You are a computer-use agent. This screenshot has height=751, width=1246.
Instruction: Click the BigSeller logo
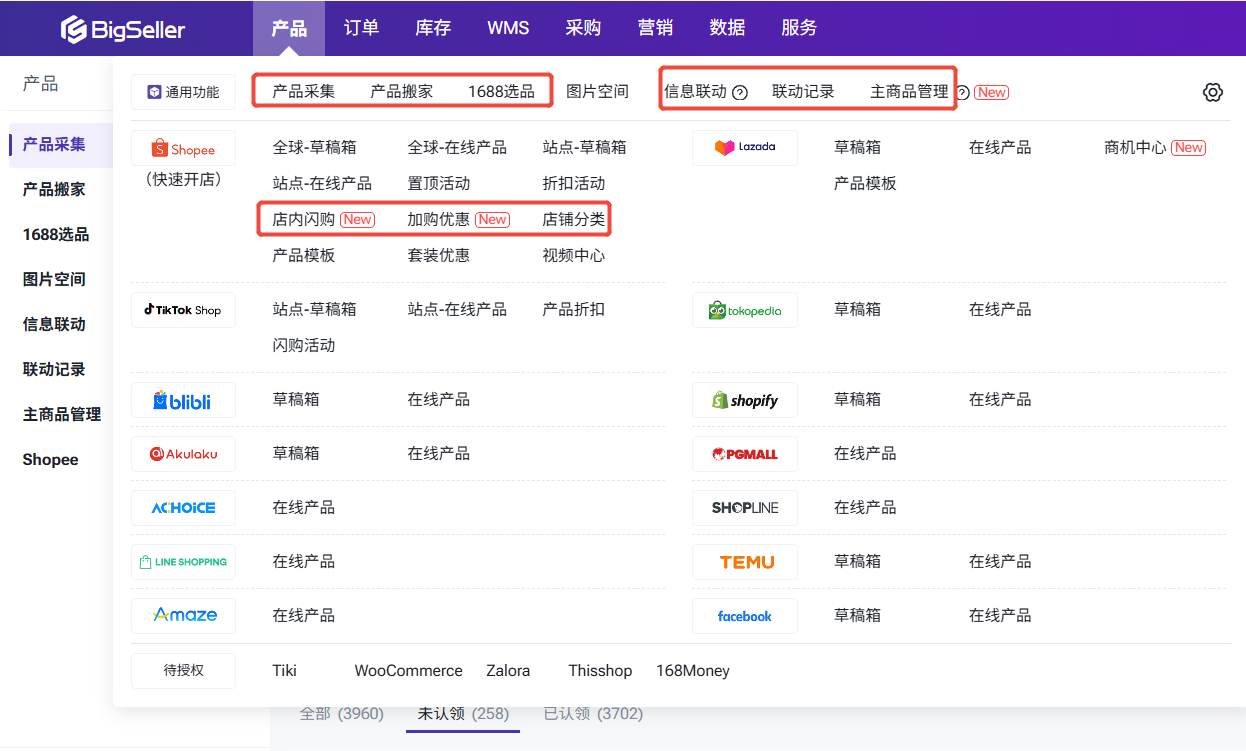coord(122,29)
